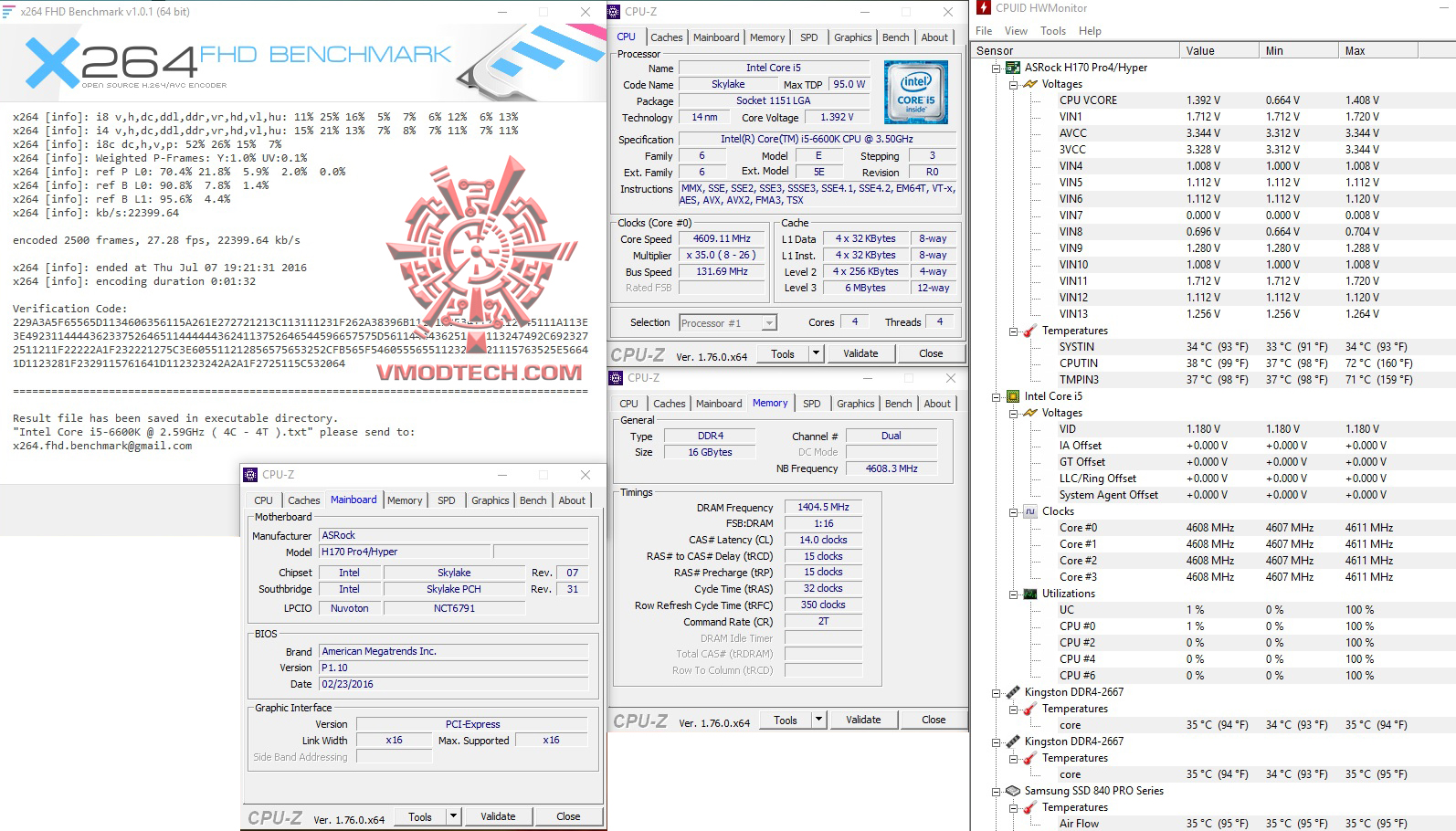This screenshot has width=1456, height=831.
Task: Click the Core Speed value 4609.11 MHz
Action: 722,239
